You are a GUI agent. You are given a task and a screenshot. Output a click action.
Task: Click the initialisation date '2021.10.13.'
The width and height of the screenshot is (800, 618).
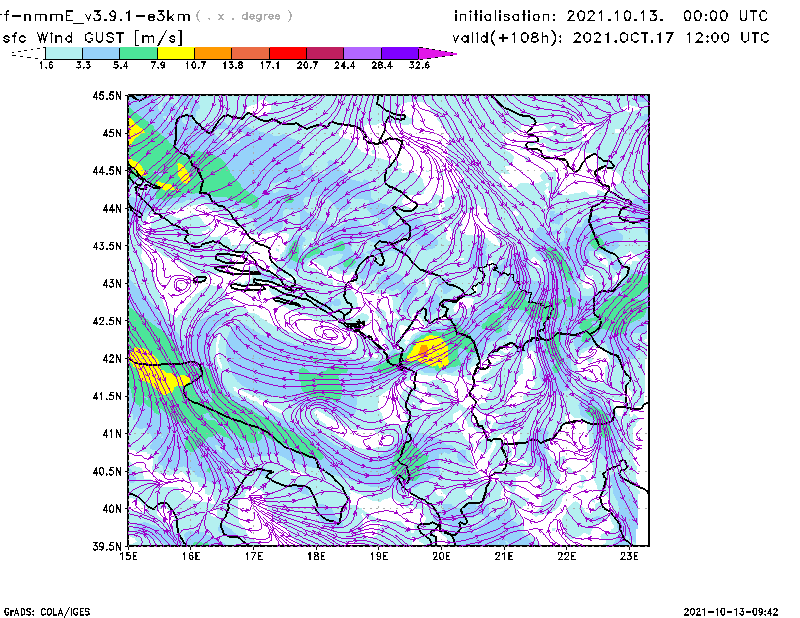coord(615,16)
